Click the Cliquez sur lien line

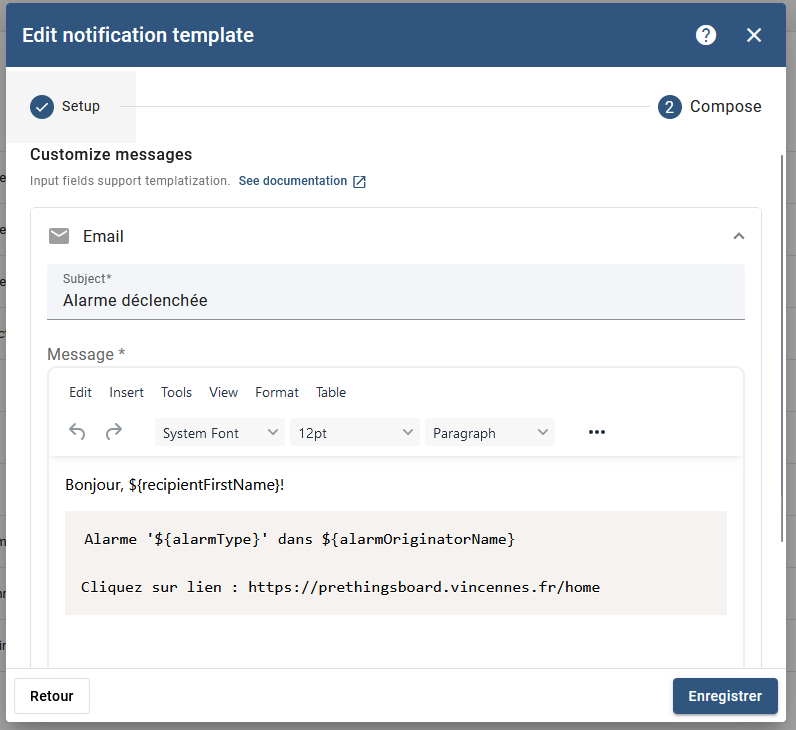point(340,587)
